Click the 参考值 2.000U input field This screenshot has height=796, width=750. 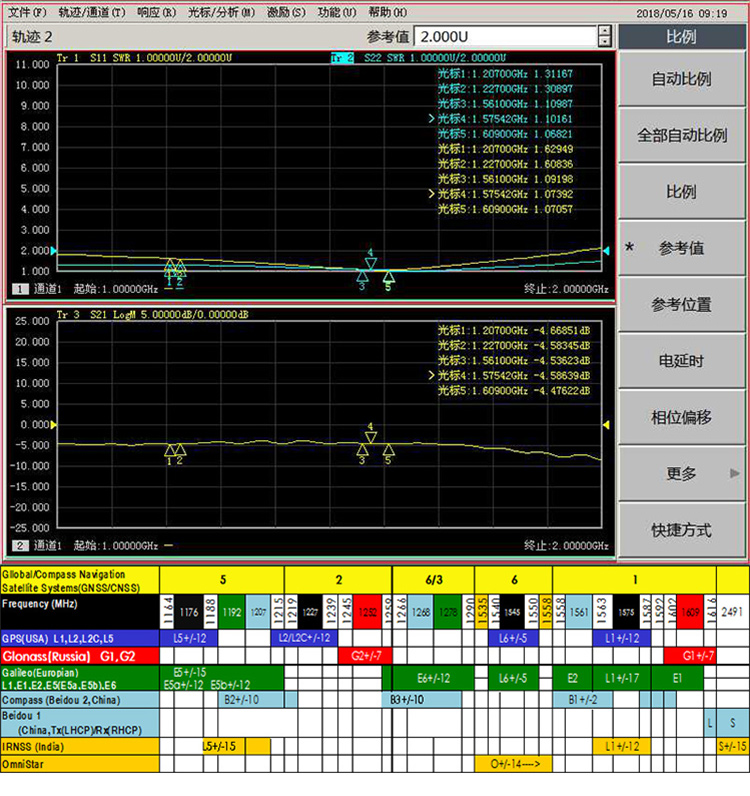503,36
